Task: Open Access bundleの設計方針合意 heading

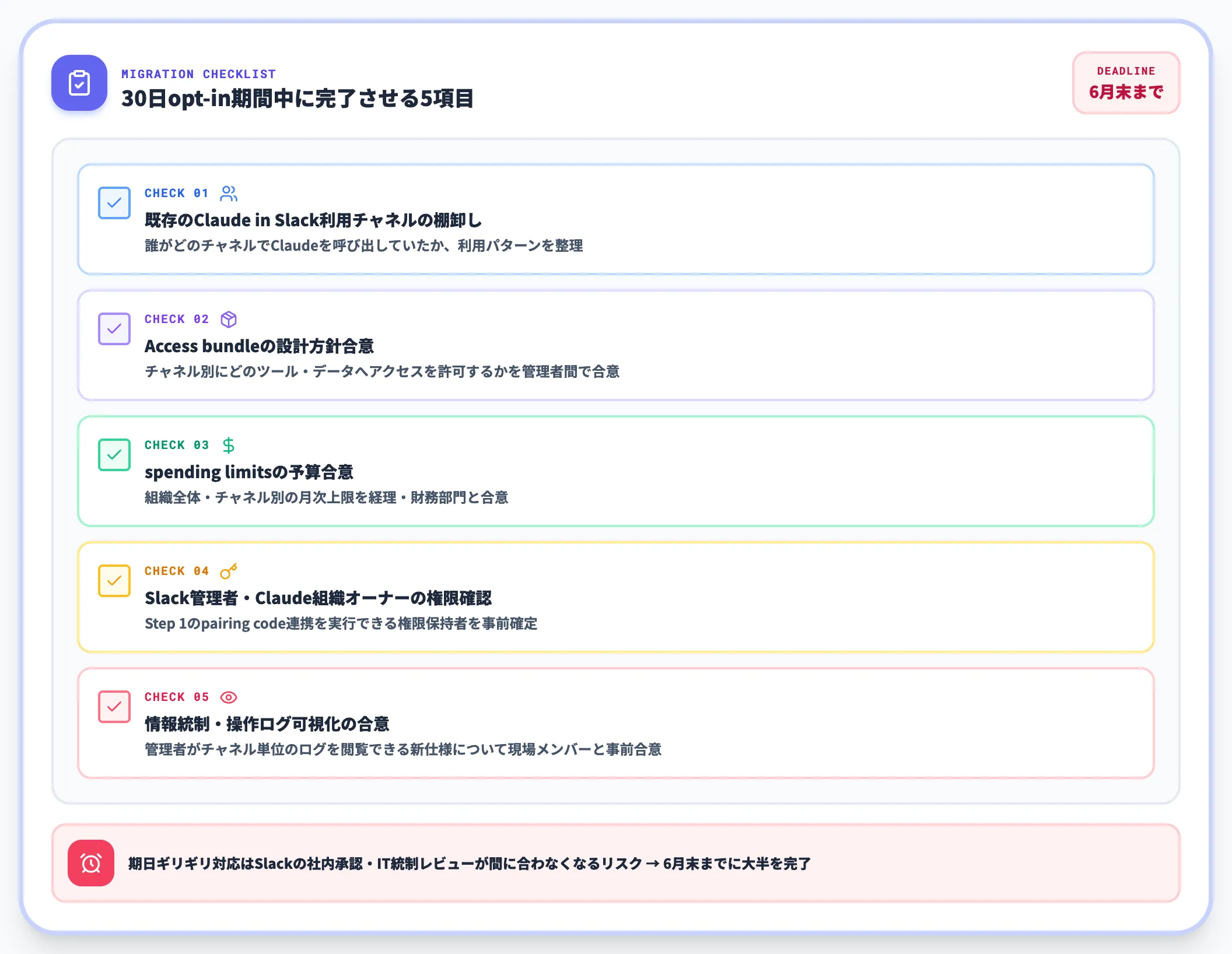Action: [259, 346]
